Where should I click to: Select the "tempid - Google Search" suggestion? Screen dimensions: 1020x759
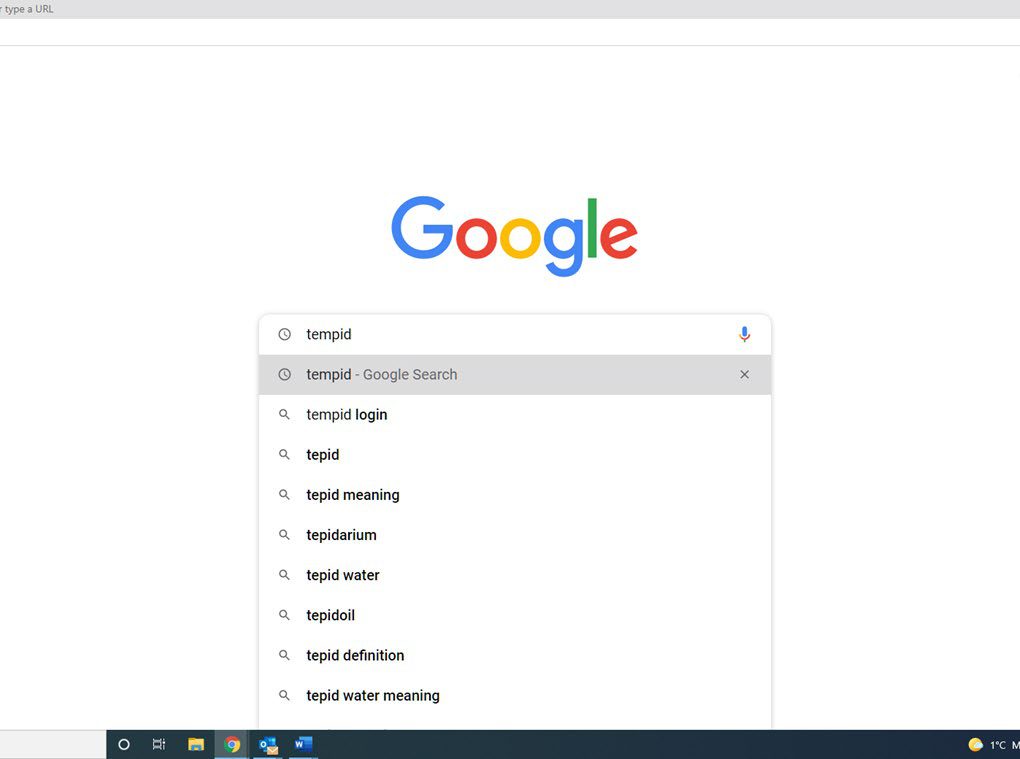382,374
